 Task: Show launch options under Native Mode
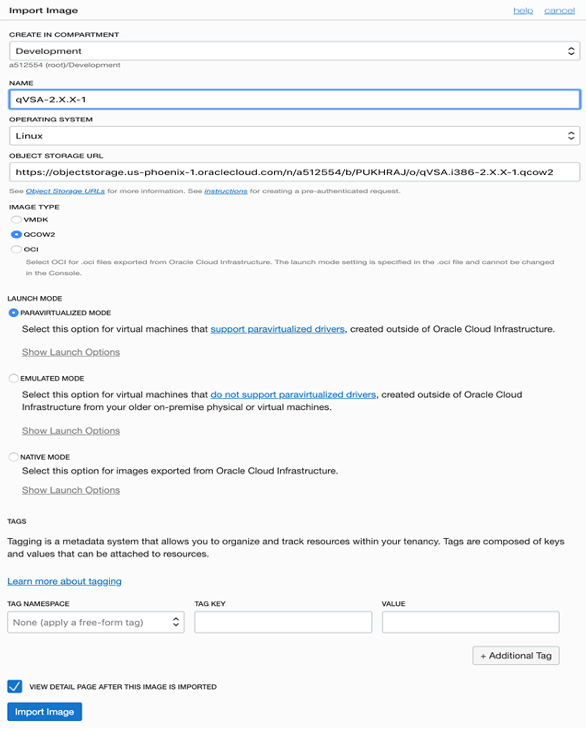click(71, 490)
